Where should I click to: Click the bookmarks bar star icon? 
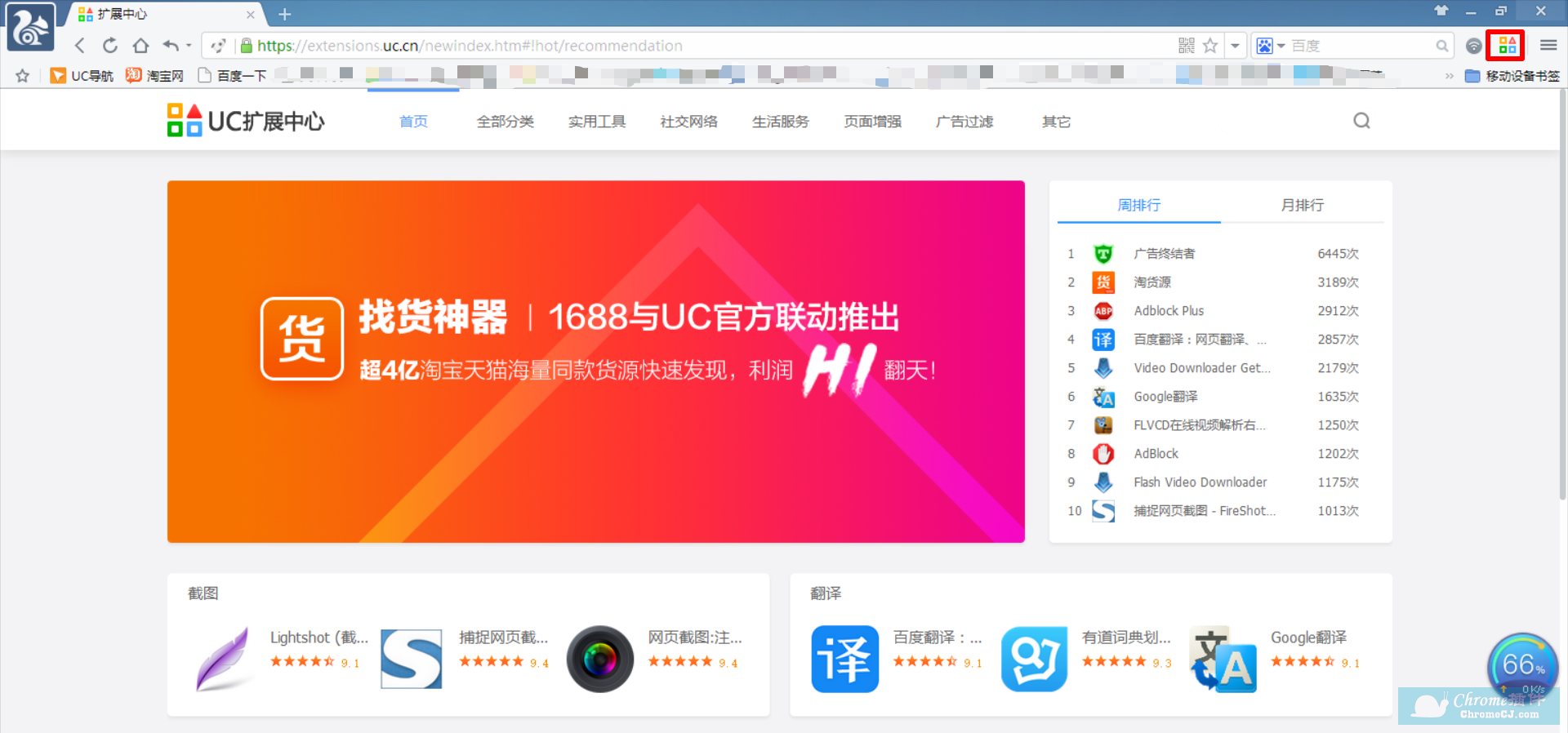point(23,76)
